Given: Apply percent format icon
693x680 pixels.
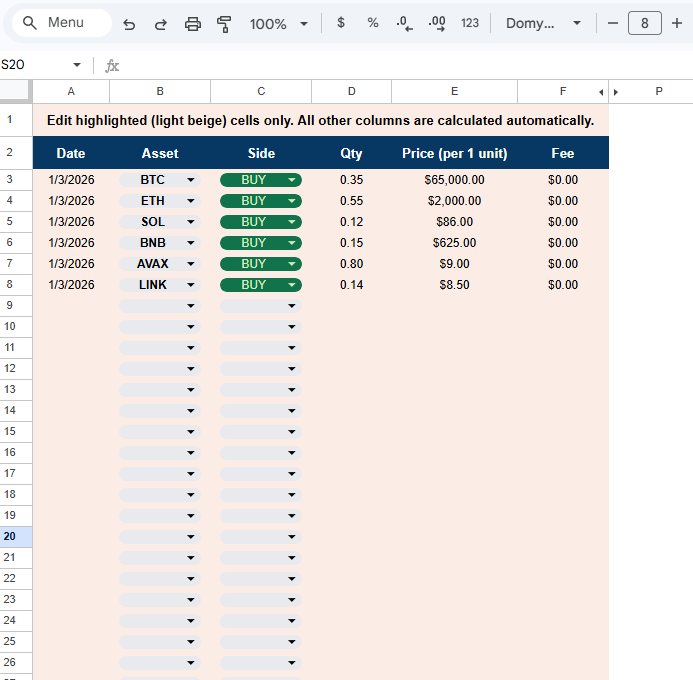Looking at the screenshot, I should (x=373, y=23).
